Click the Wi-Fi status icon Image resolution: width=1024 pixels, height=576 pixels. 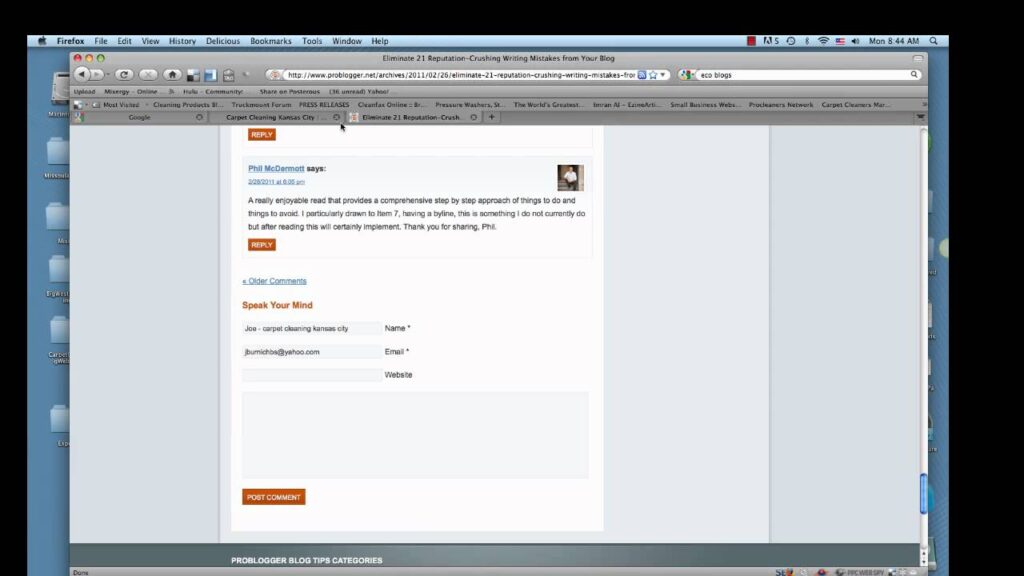click(824, 40)
